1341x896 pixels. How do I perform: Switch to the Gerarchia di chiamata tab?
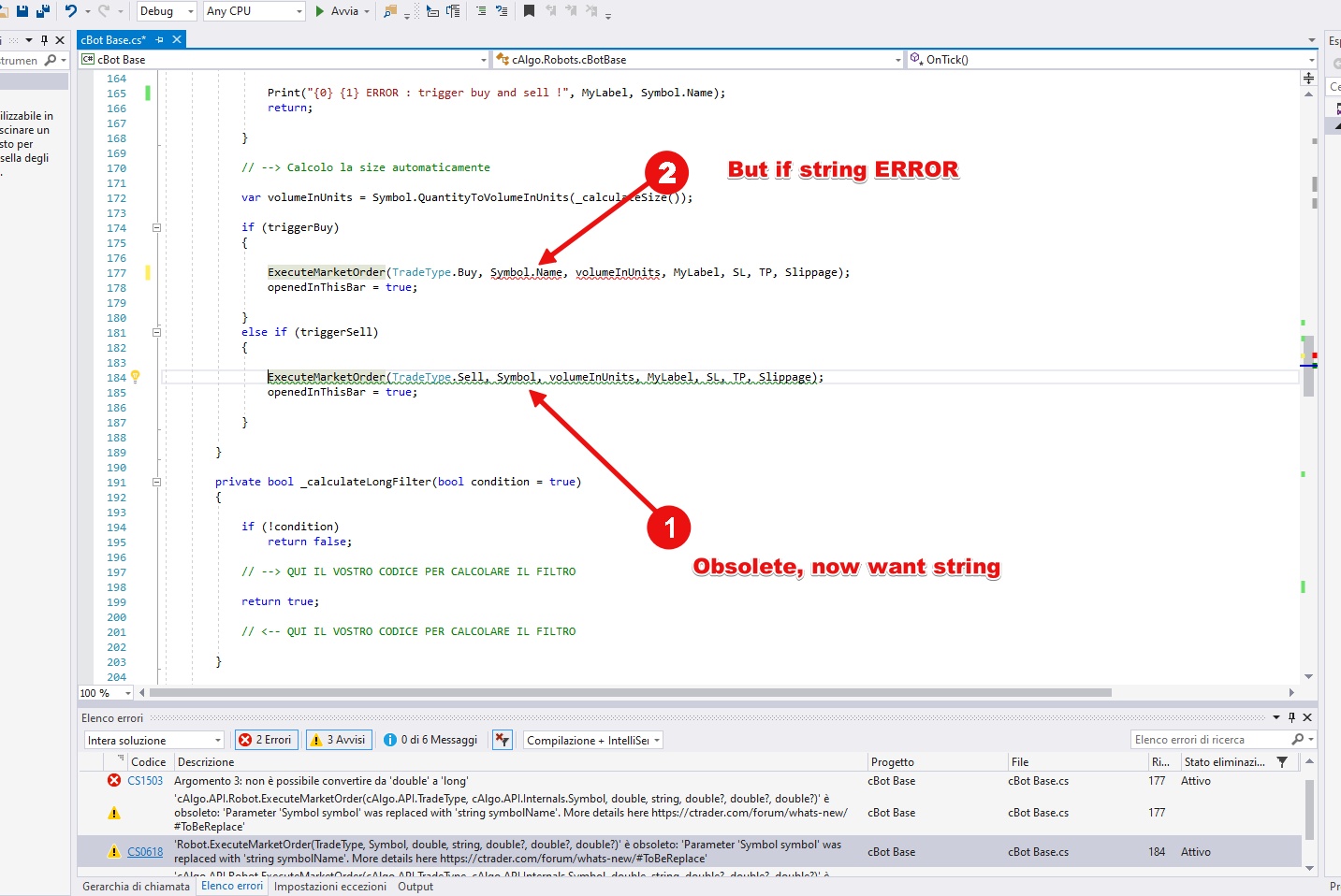pyautogui.click(x=136, y=887)
